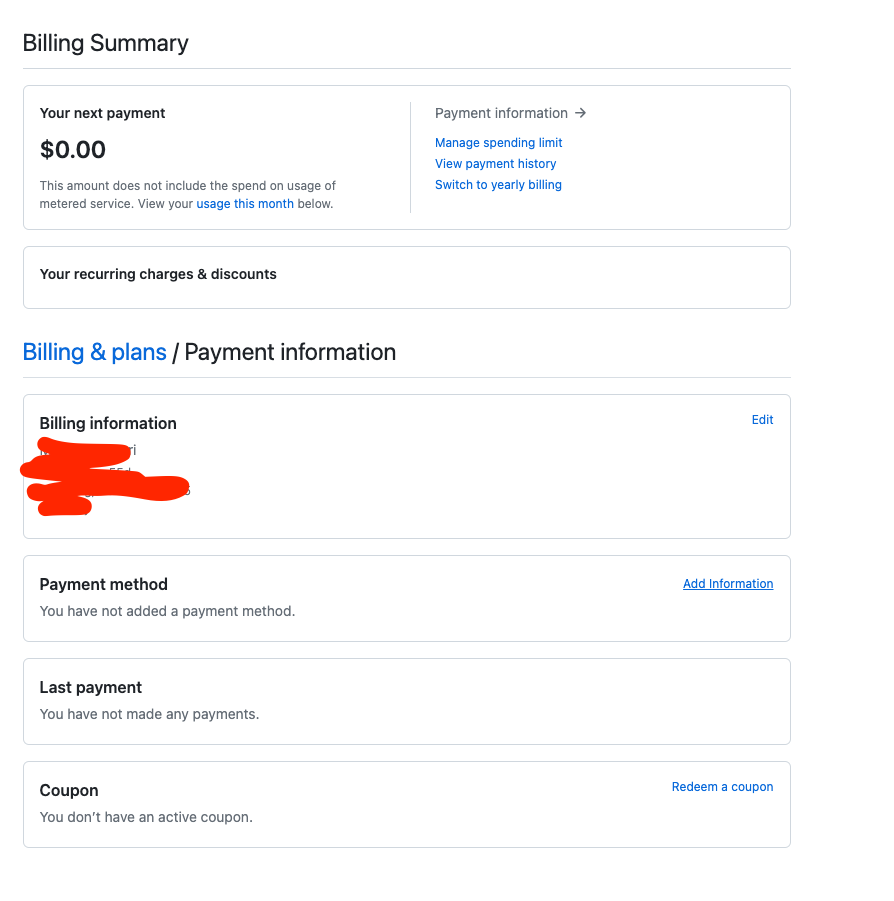Click the Coupon section heading

(x=68, y=790)
